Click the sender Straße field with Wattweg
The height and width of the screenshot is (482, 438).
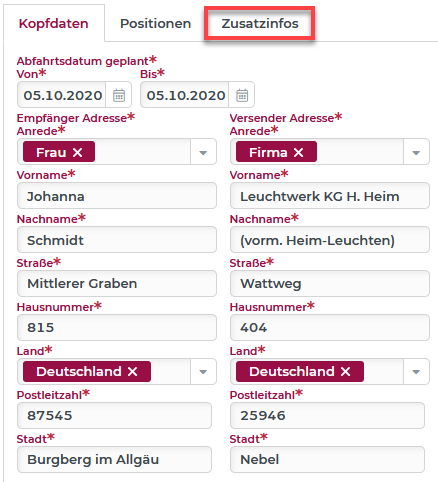point(330,283)
